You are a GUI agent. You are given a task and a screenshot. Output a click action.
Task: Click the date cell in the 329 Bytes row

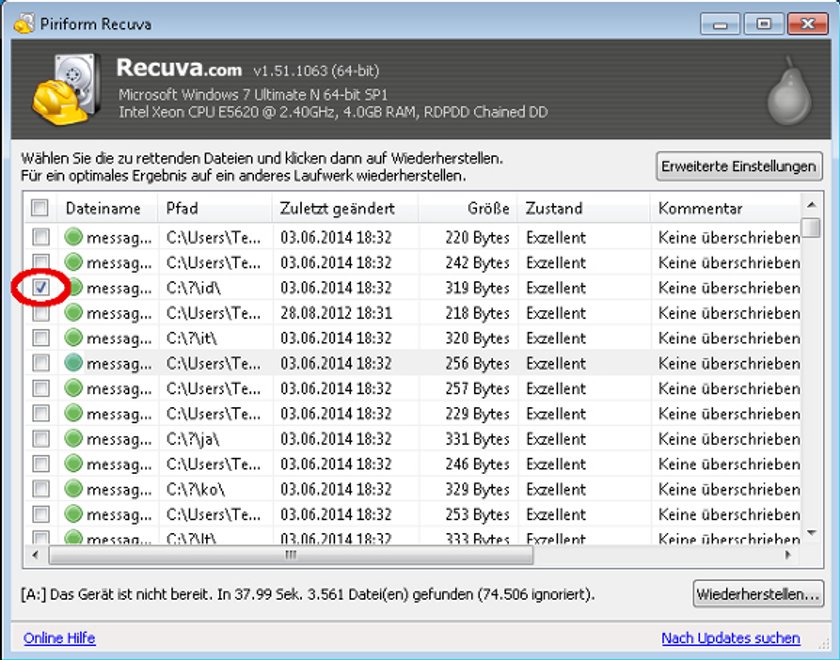(336, 489)
